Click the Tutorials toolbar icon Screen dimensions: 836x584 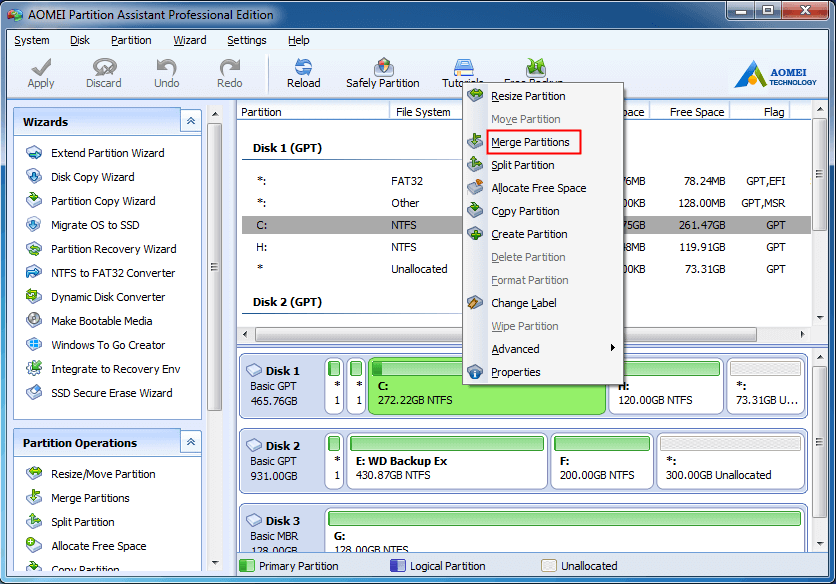tap(463, 67)
